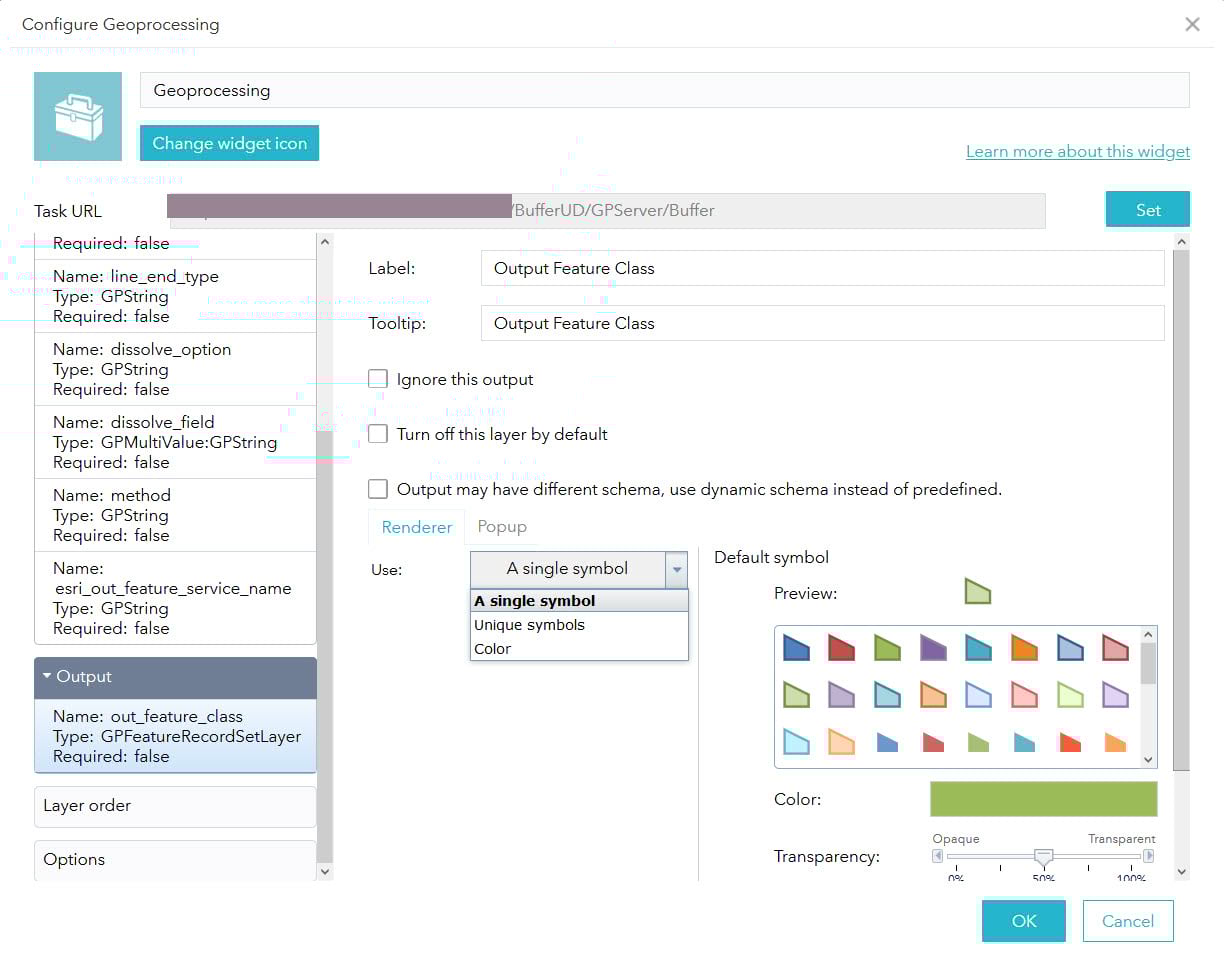Click the toolbox widget icon image
Viewport: 1224px width, 957px height.
78,116
